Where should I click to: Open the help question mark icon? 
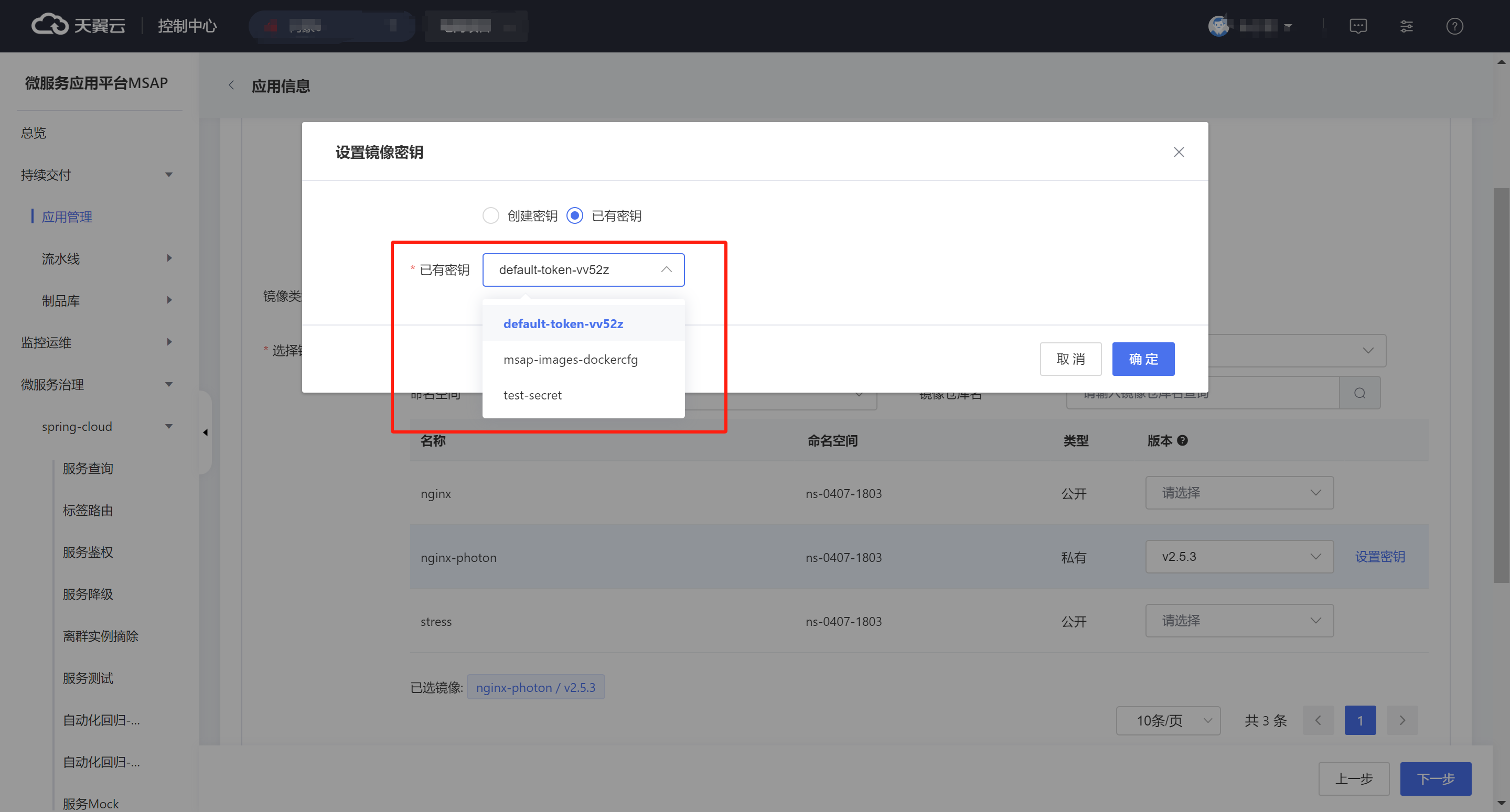1454,26
